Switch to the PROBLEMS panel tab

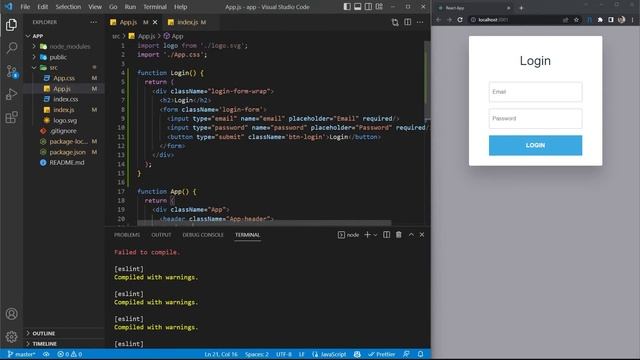pos(127,235)
